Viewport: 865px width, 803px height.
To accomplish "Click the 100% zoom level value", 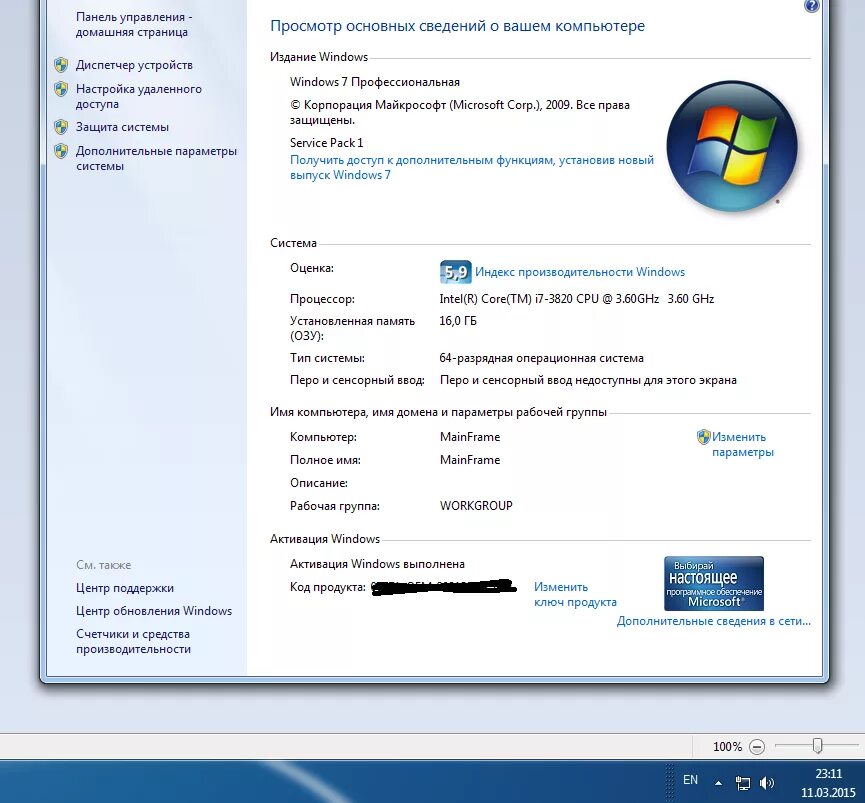I will (x=727, y=747).
